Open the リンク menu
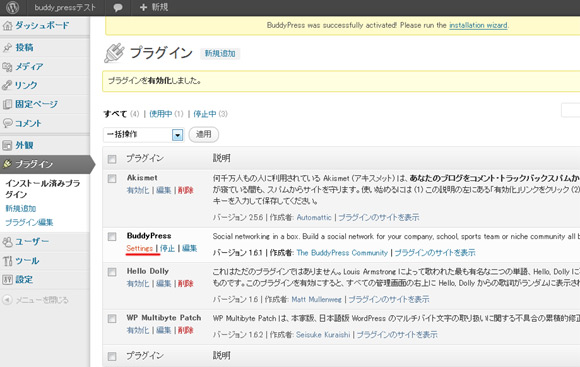The width and height of the screenshot is (580, 367). pyautogui.click(x=26, y=85)
